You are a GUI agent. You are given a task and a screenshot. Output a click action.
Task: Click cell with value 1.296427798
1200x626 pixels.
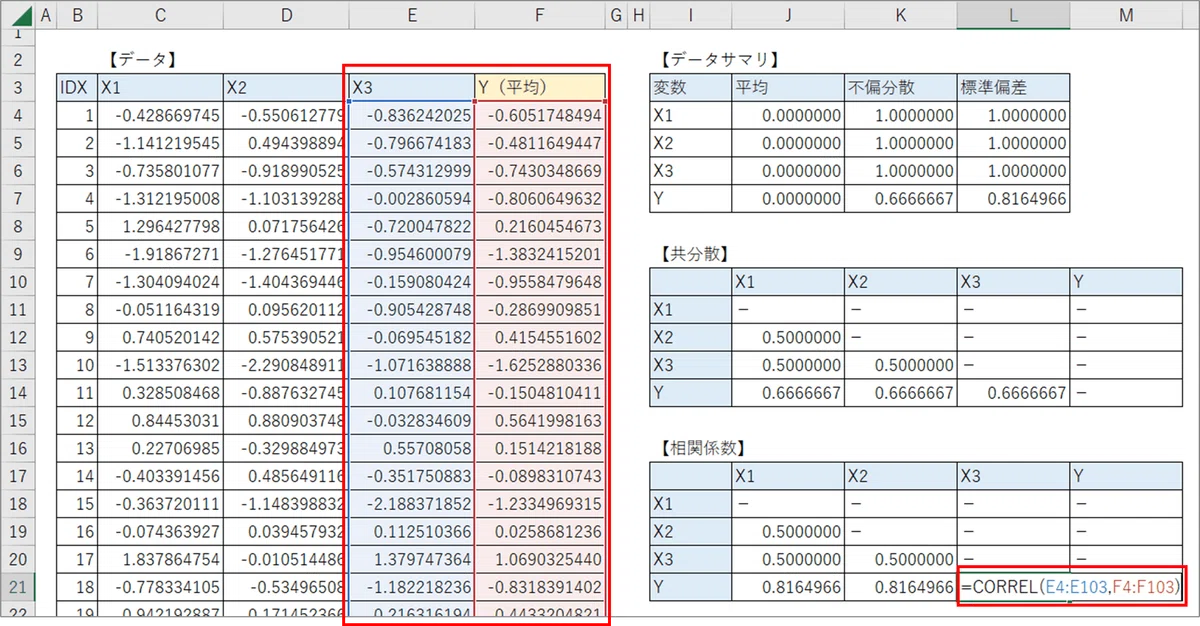point(161,227)
